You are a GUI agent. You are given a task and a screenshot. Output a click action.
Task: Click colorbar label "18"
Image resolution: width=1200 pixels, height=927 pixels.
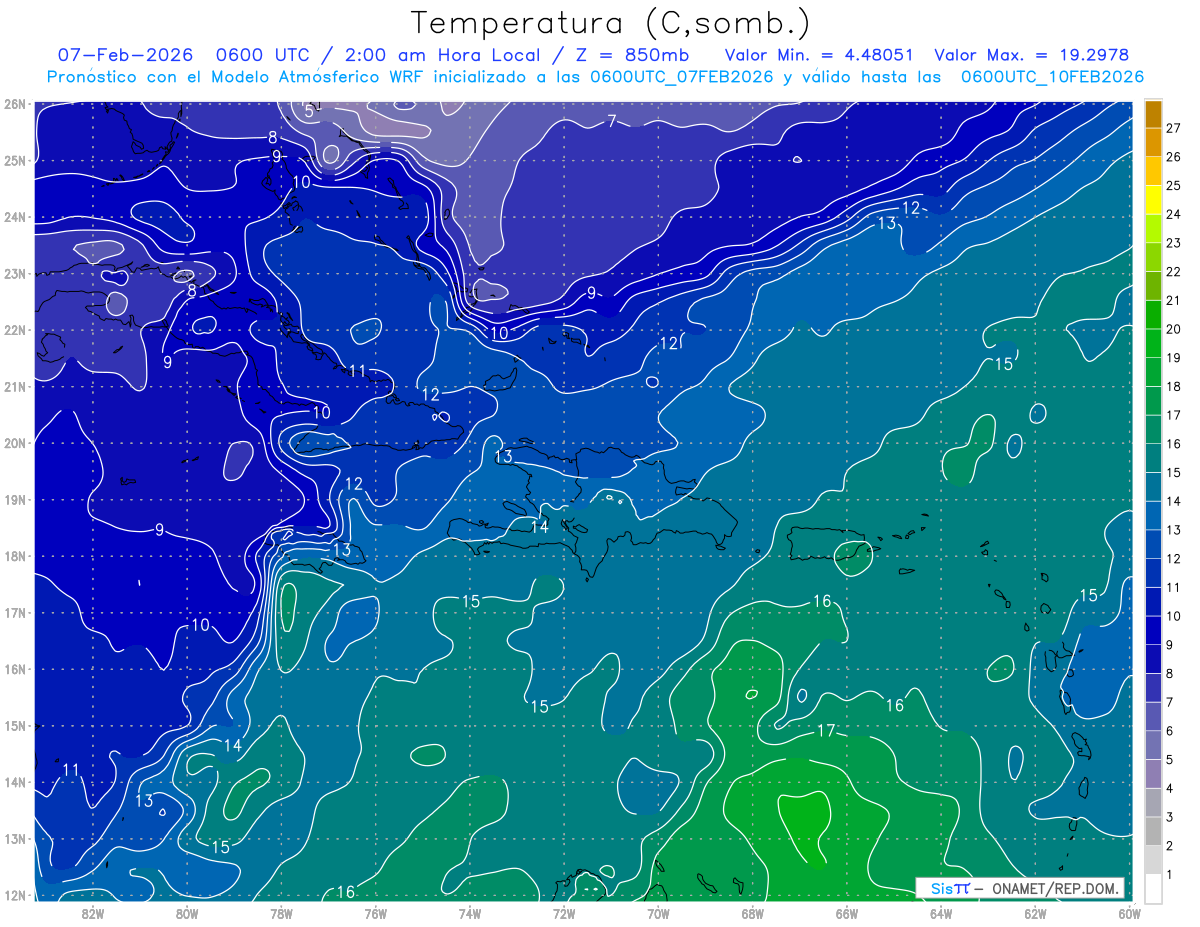[1174, 386]
